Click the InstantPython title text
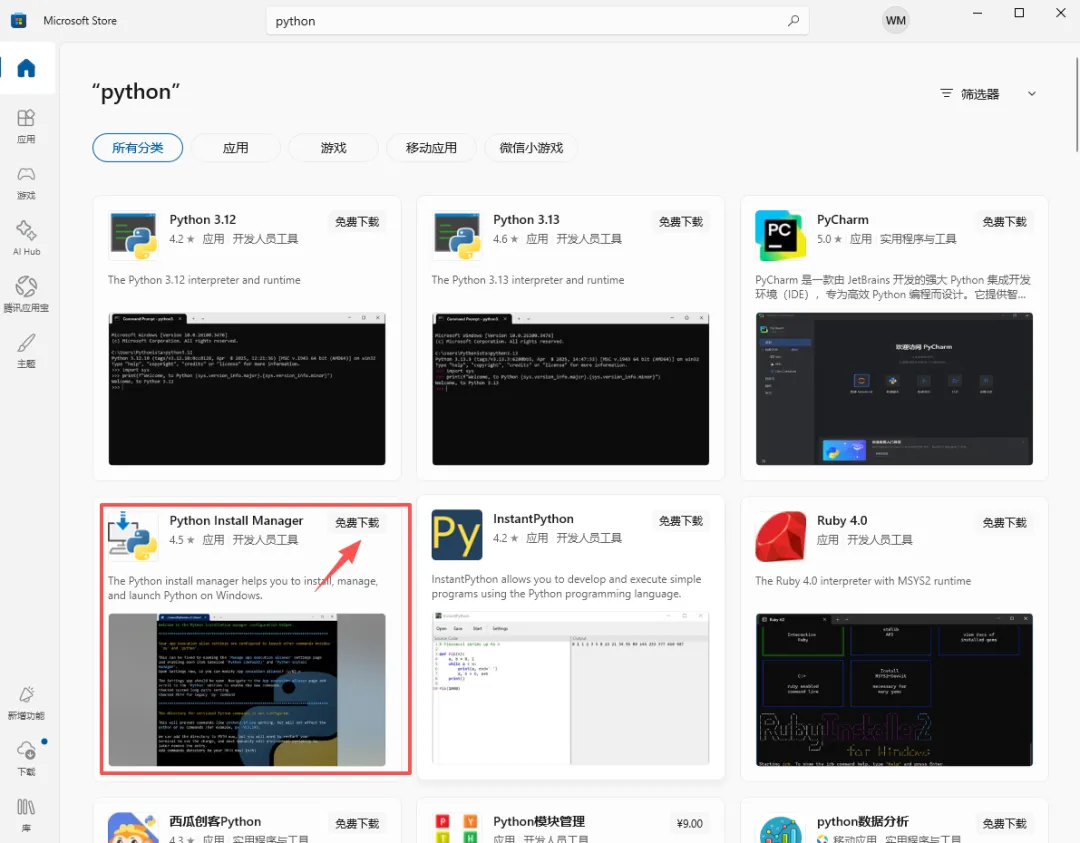1080x843 pixels. 533,519
